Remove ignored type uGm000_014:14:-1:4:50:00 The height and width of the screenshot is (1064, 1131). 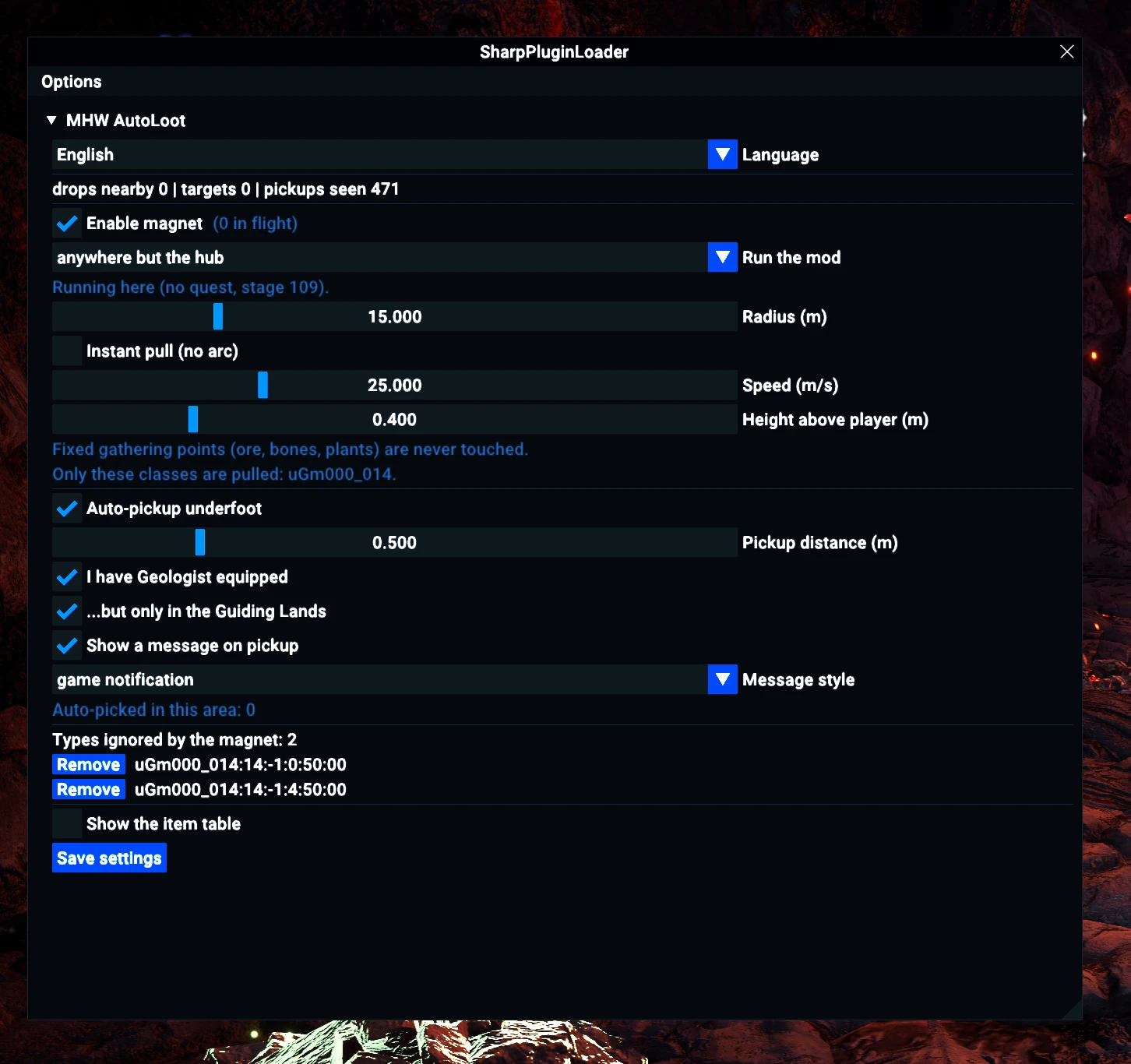tap(89, 790)
